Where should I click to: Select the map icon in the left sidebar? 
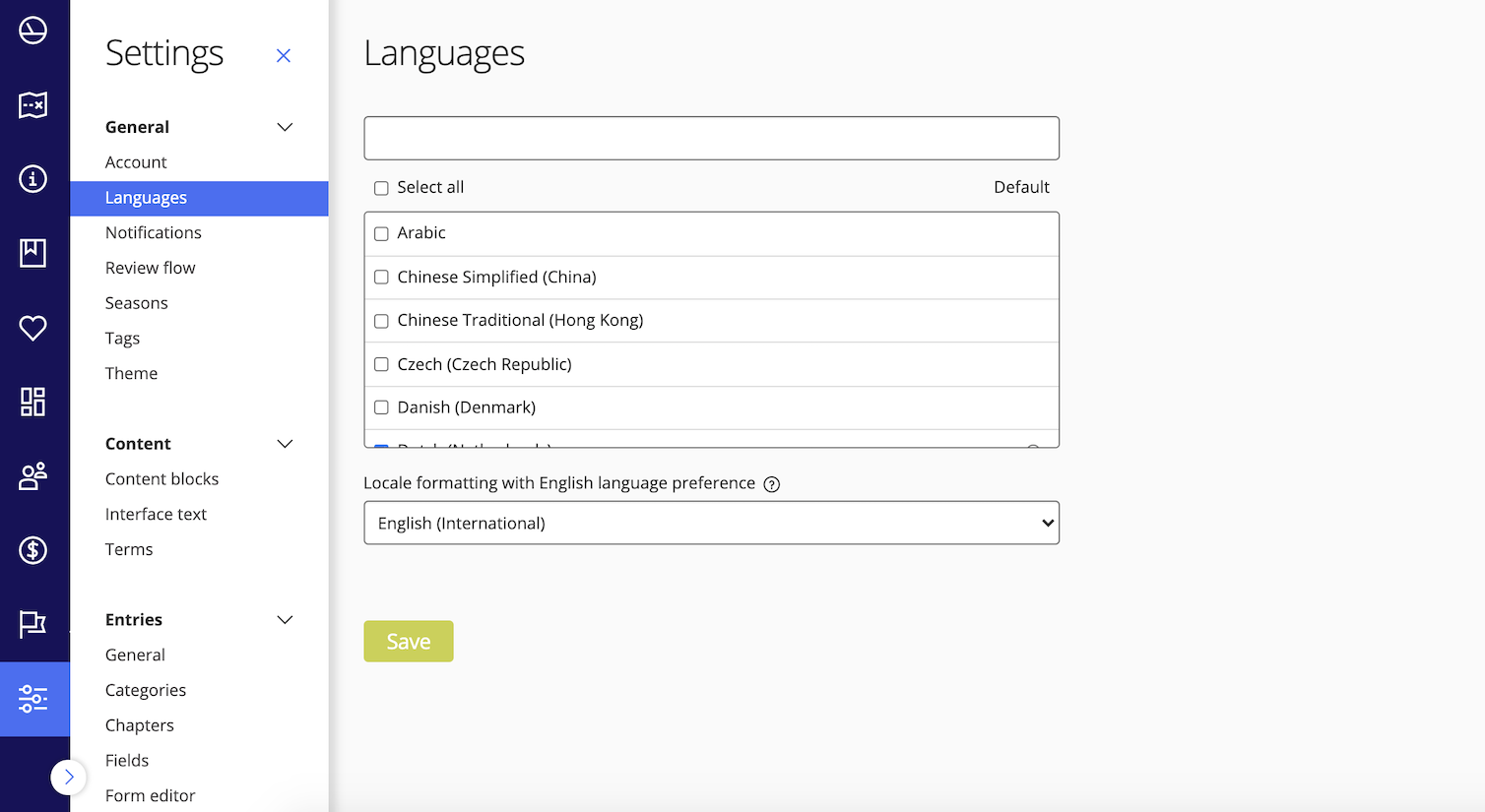point(32,105)
